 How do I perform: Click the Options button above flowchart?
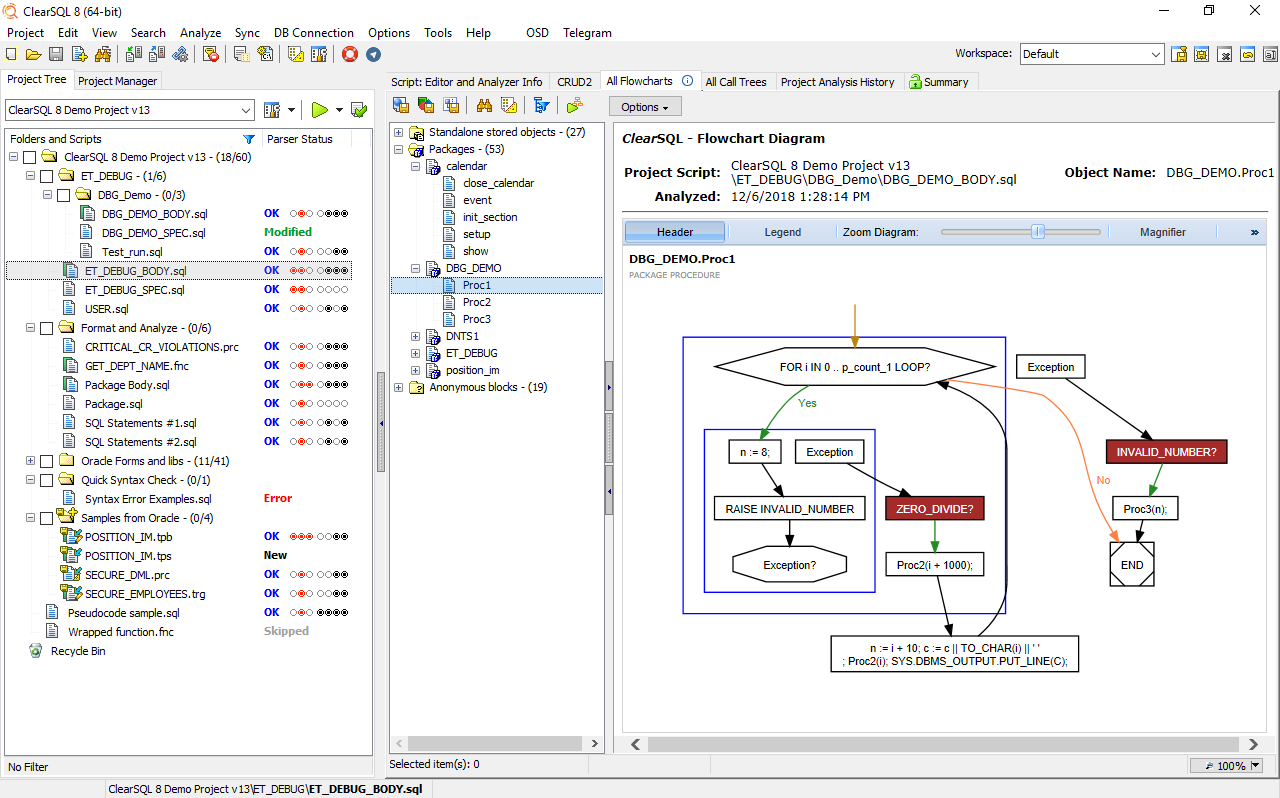point(645,107)
